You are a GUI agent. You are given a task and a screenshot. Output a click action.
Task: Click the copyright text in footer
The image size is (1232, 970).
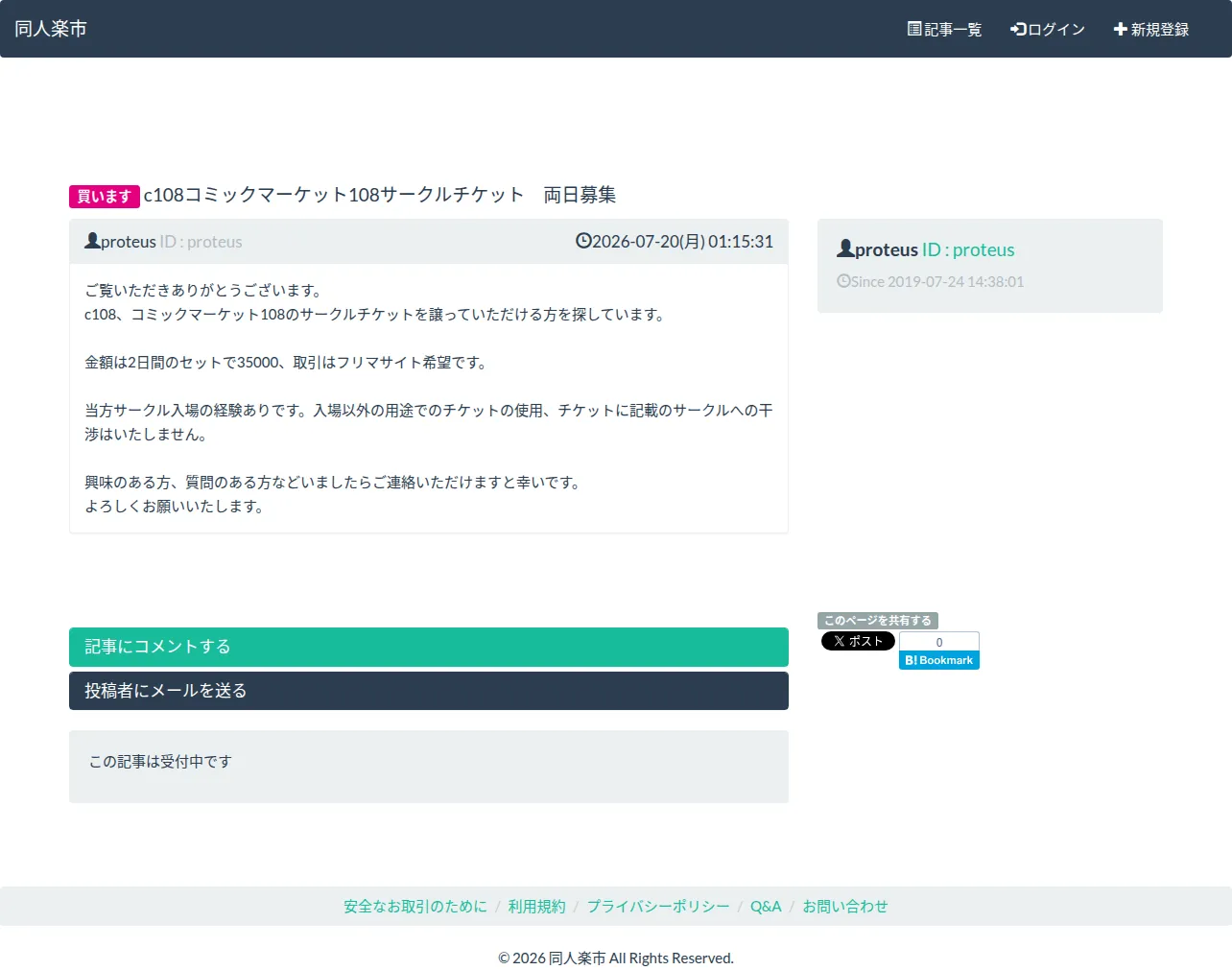click(616, 958)
